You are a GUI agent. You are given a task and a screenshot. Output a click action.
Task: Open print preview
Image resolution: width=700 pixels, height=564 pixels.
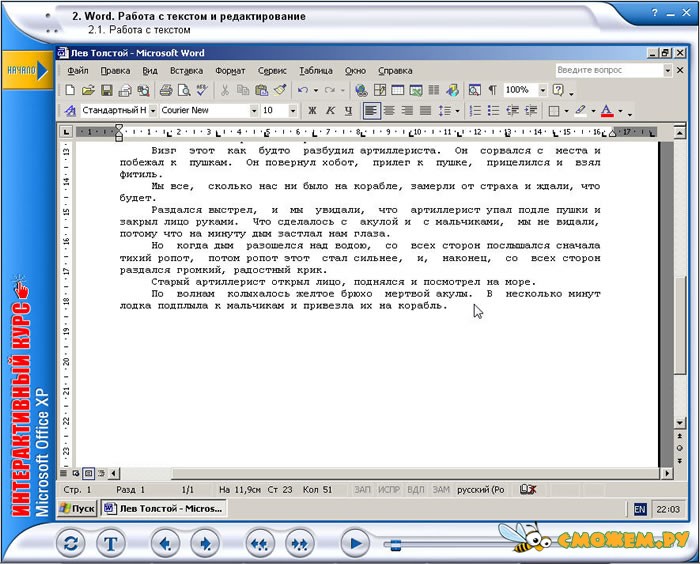pos(183,90)
